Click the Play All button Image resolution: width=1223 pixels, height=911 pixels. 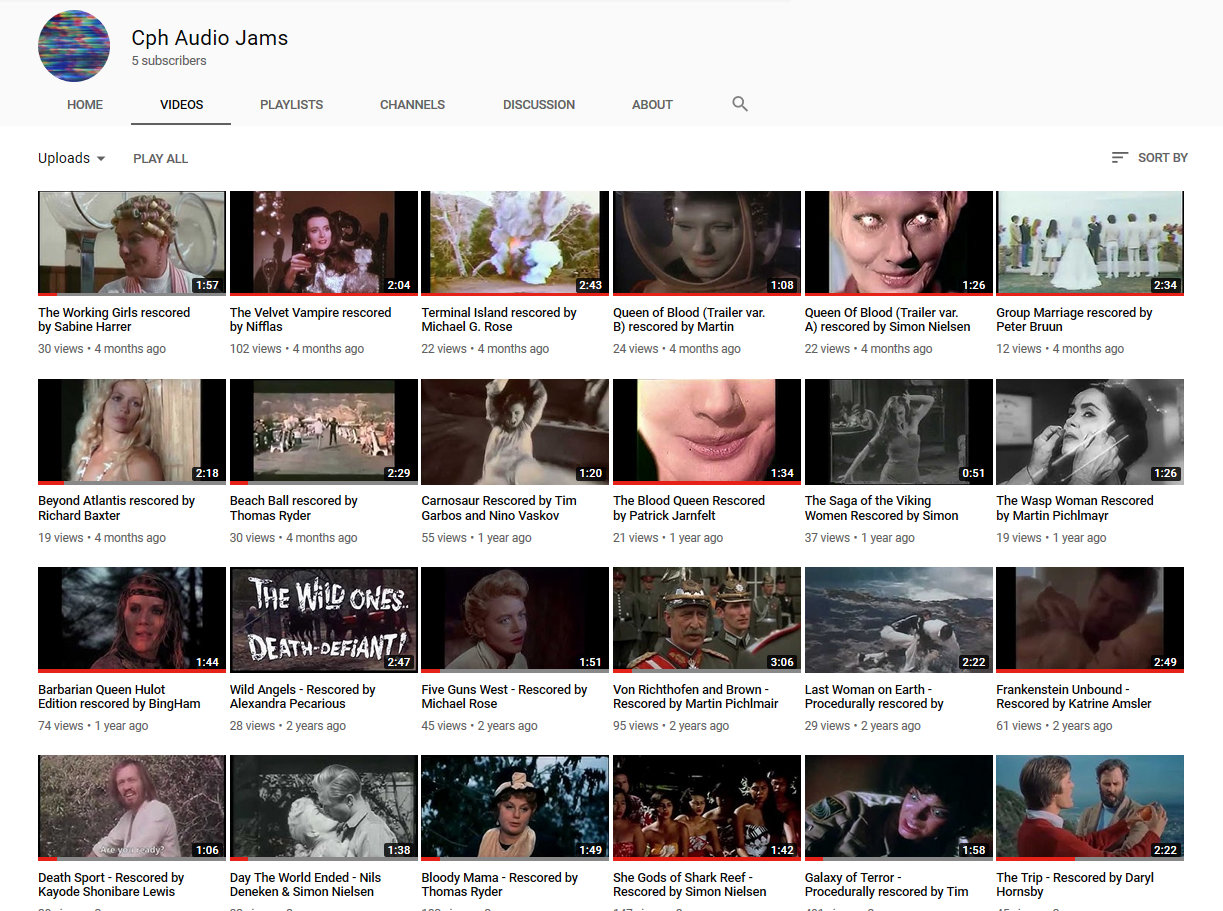click(x=161, y=158)
